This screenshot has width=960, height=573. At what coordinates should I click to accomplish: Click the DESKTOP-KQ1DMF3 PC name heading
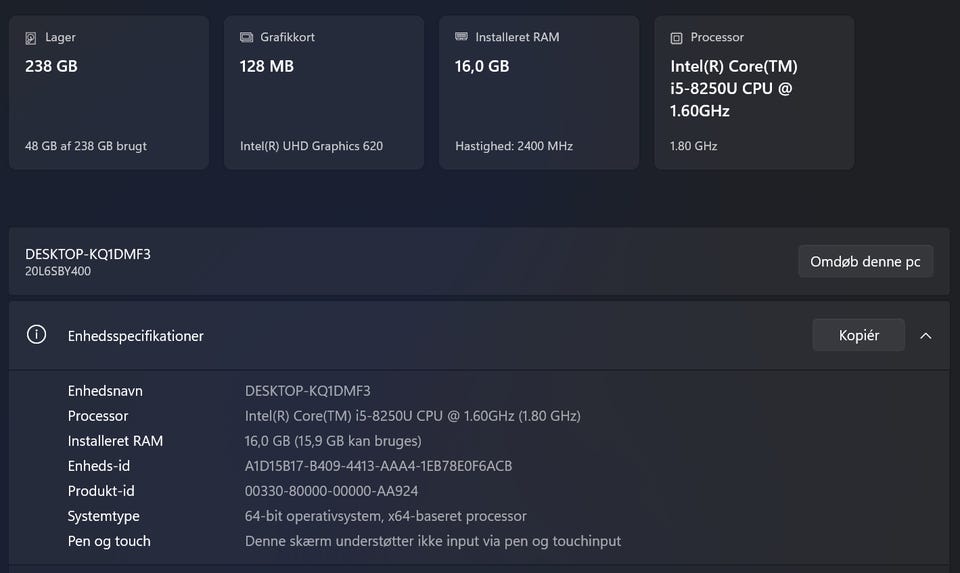(x=88, y=254)
